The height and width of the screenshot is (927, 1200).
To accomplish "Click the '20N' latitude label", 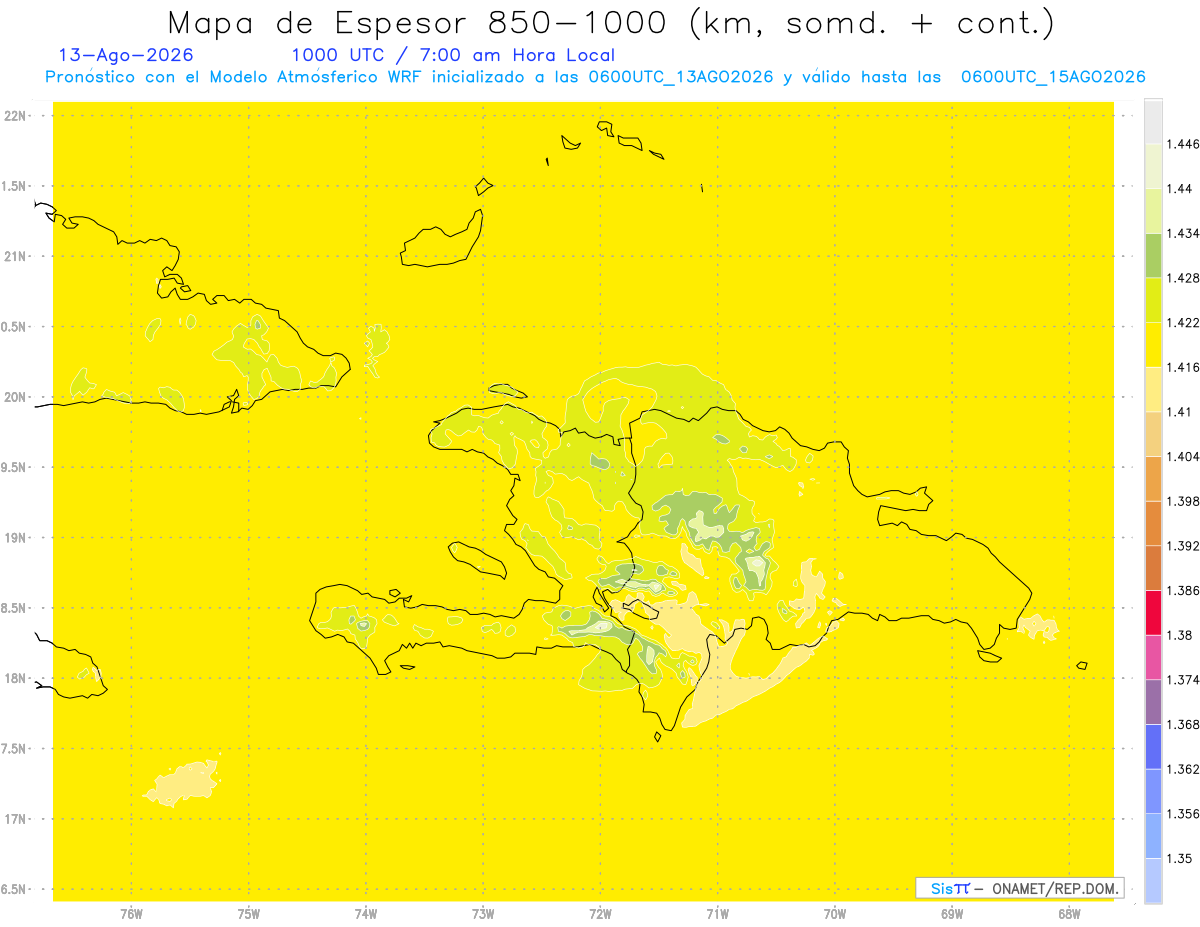I will click(x=17, y=397).
